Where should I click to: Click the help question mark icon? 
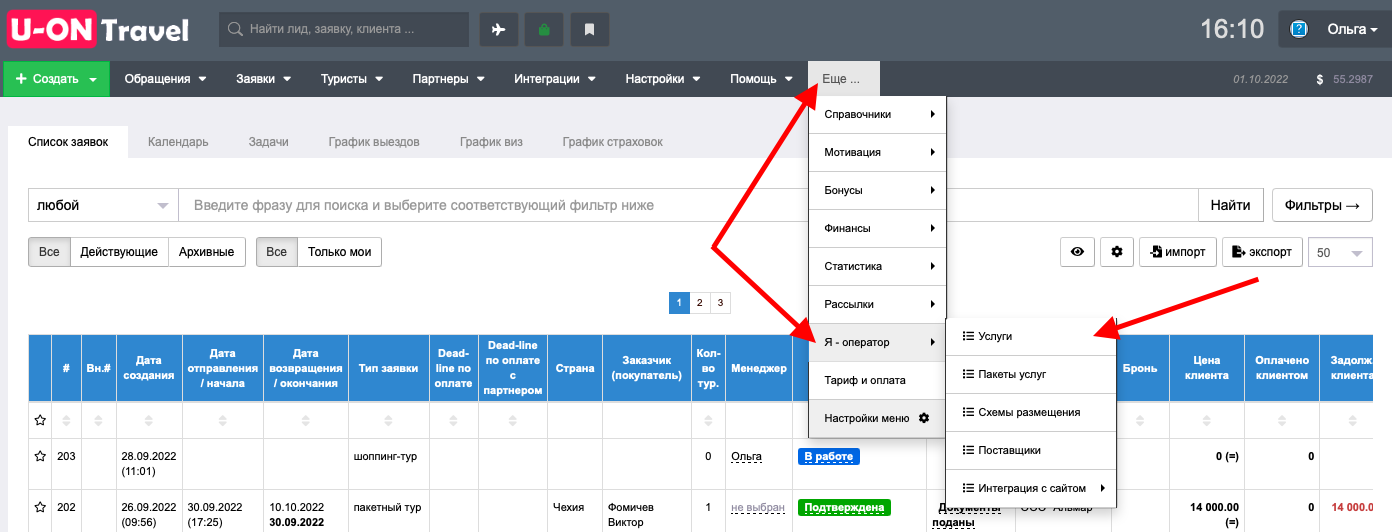pyautogui.click(x=1299, y=29)
